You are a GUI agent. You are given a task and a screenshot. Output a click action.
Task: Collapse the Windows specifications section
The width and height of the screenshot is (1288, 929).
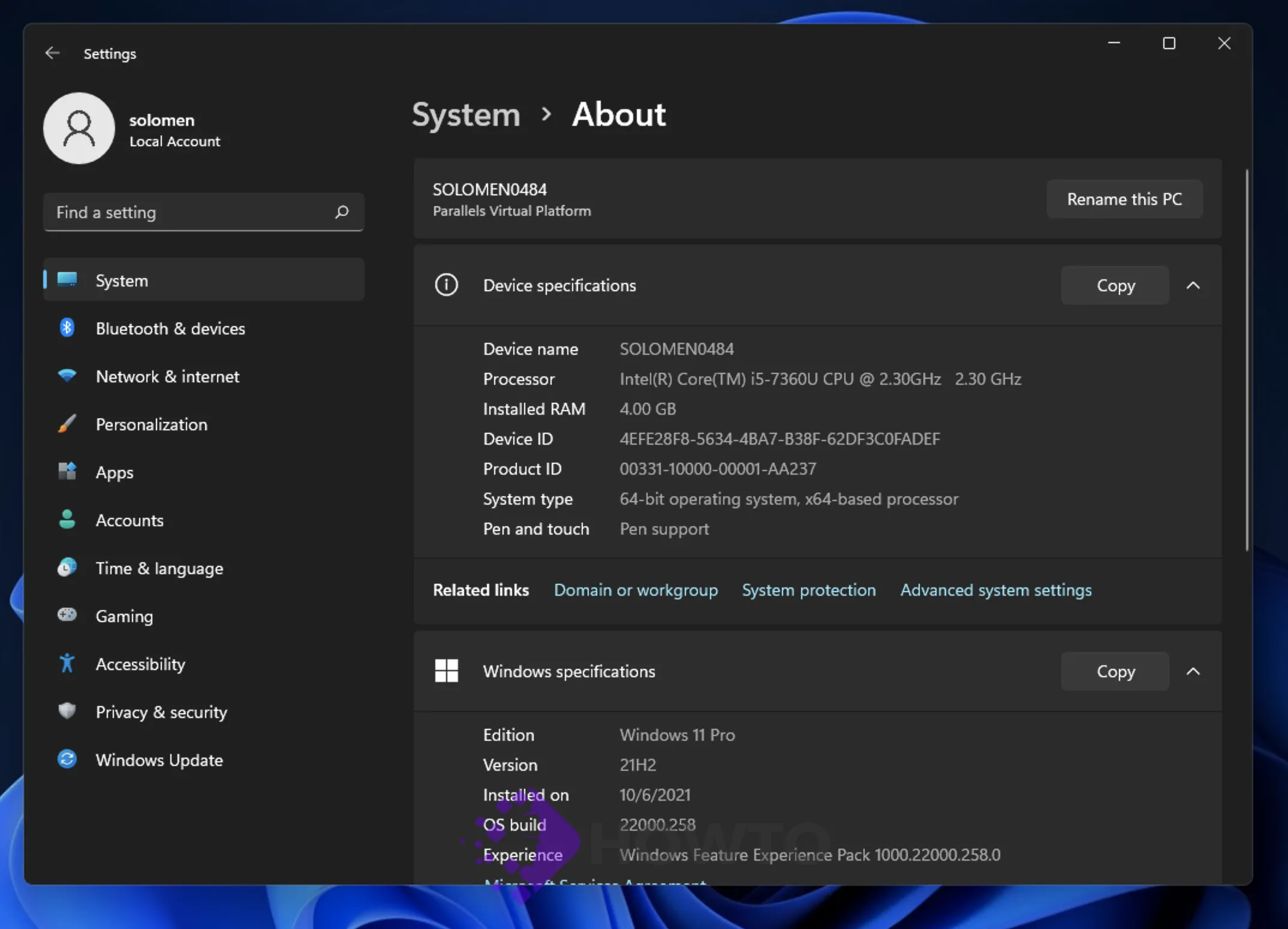point(1193,671)
